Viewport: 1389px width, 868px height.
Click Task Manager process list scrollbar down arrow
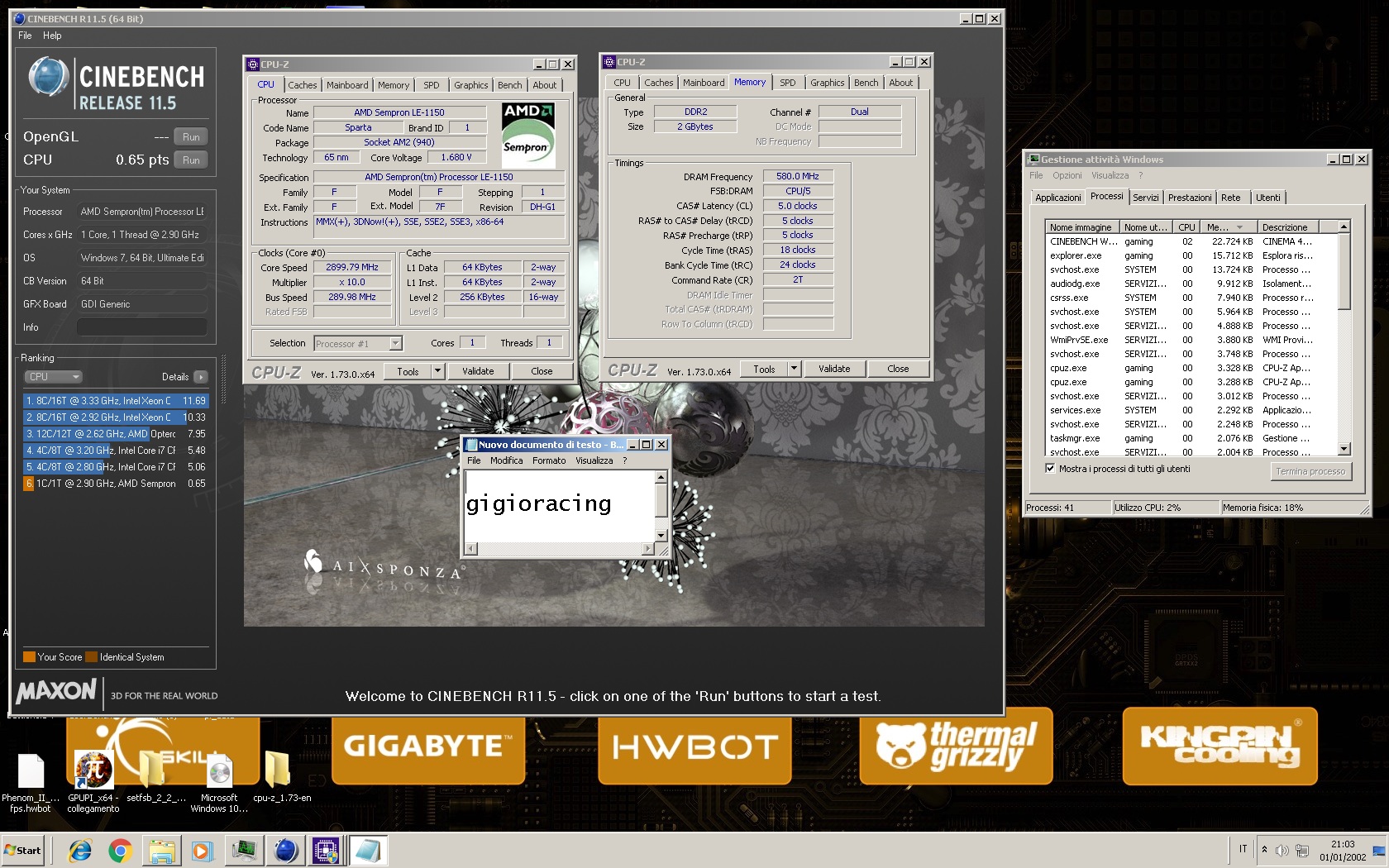[x=1344, y=449]
